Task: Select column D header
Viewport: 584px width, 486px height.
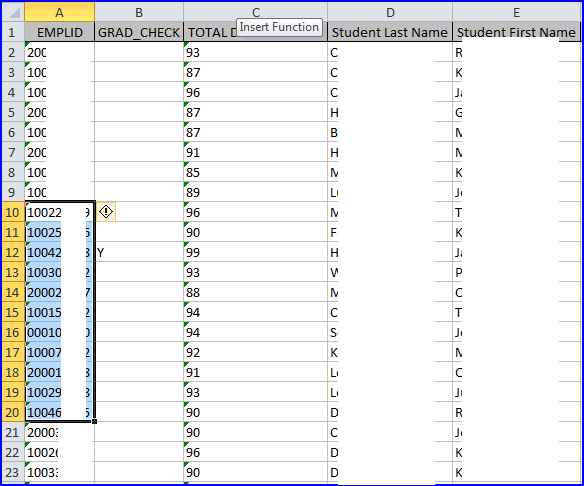Action: click(x=390, y=12)
